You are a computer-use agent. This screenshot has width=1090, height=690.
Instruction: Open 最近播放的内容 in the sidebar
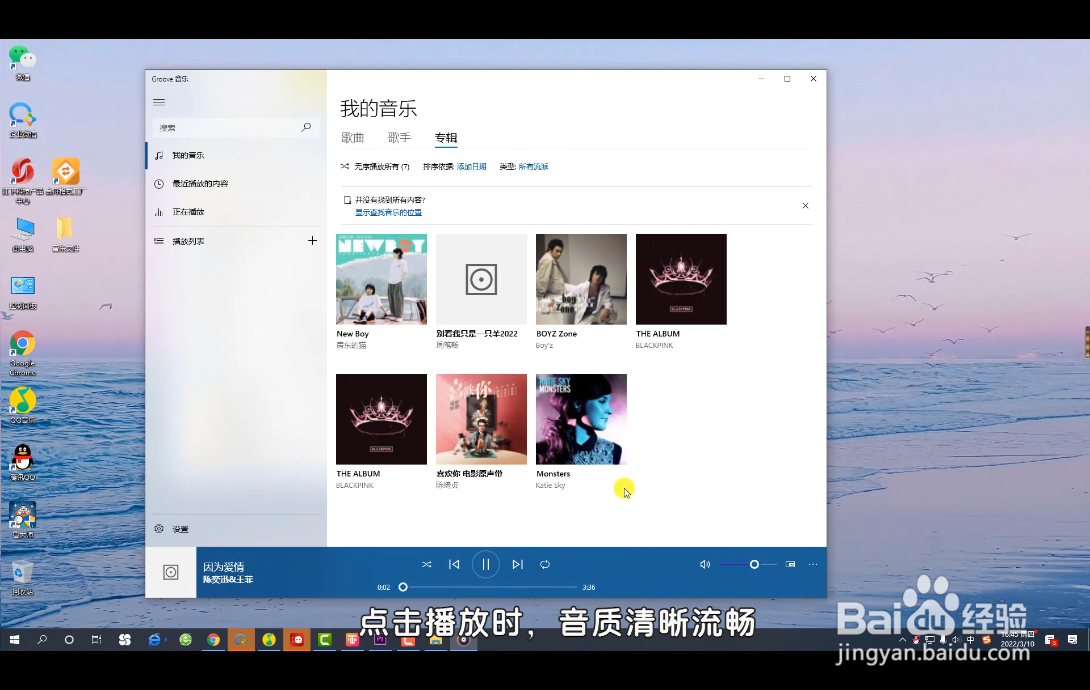click(236, 183)
